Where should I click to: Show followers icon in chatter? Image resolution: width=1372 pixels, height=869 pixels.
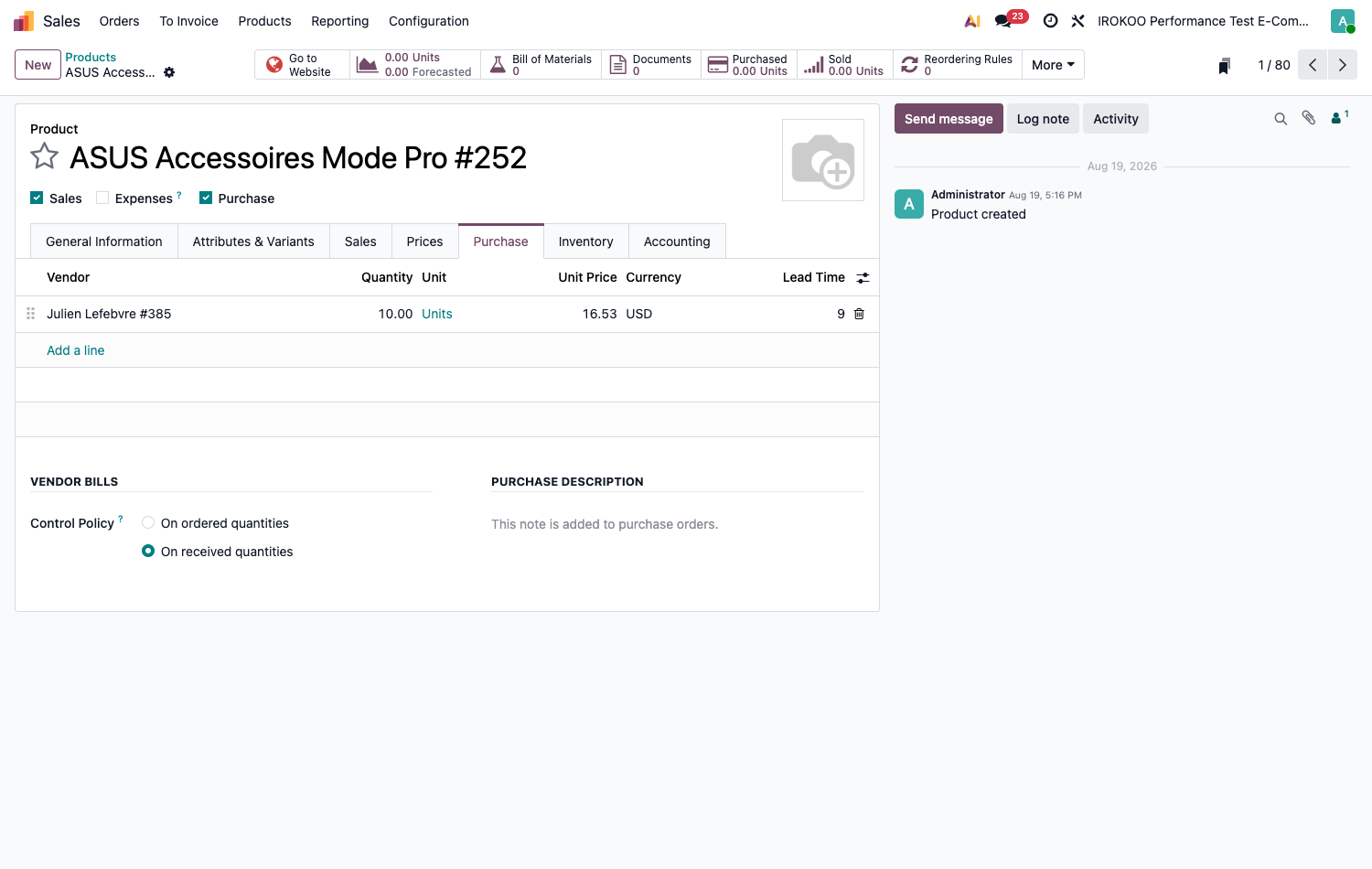(x=1339, y=117)
